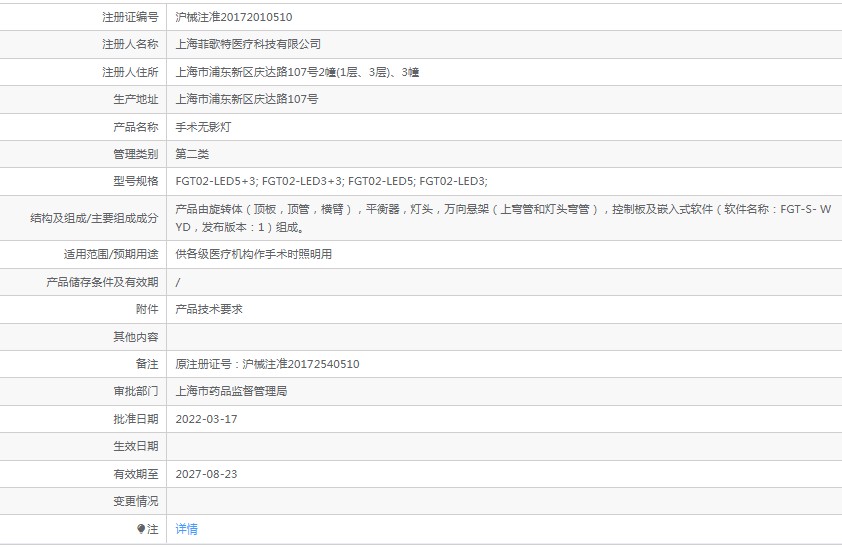Click the 批准日期 label
This screenshot has height=551, width=842.
pos(136,419)
